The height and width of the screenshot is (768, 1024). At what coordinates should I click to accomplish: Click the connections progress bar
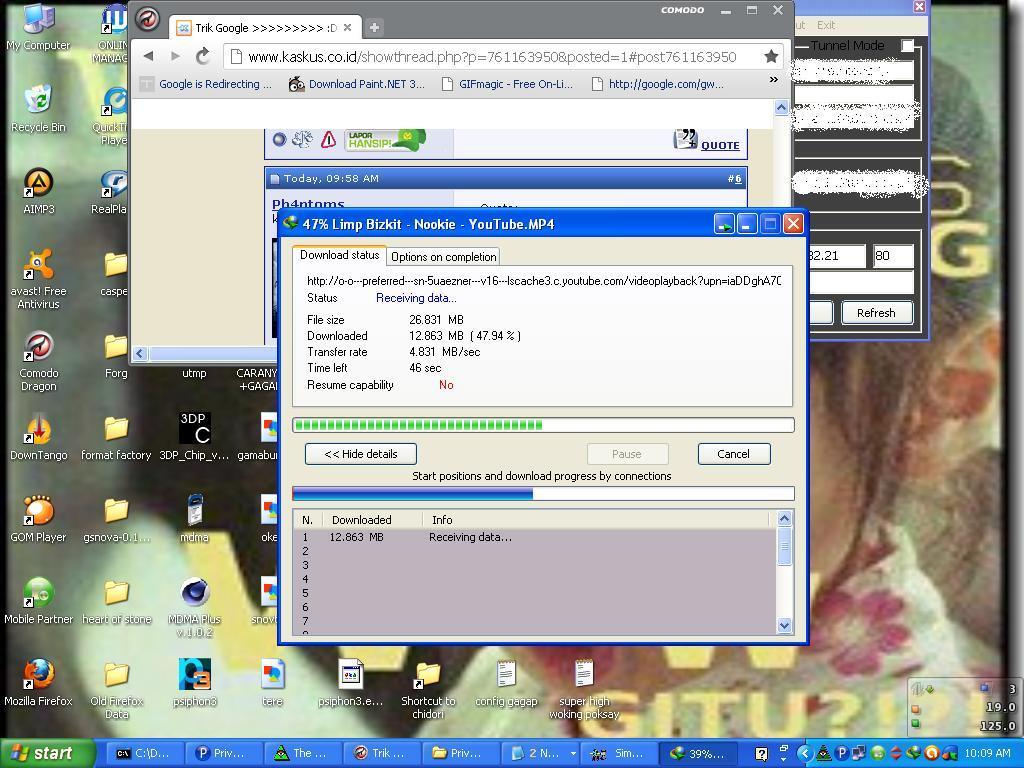point(543,494)
